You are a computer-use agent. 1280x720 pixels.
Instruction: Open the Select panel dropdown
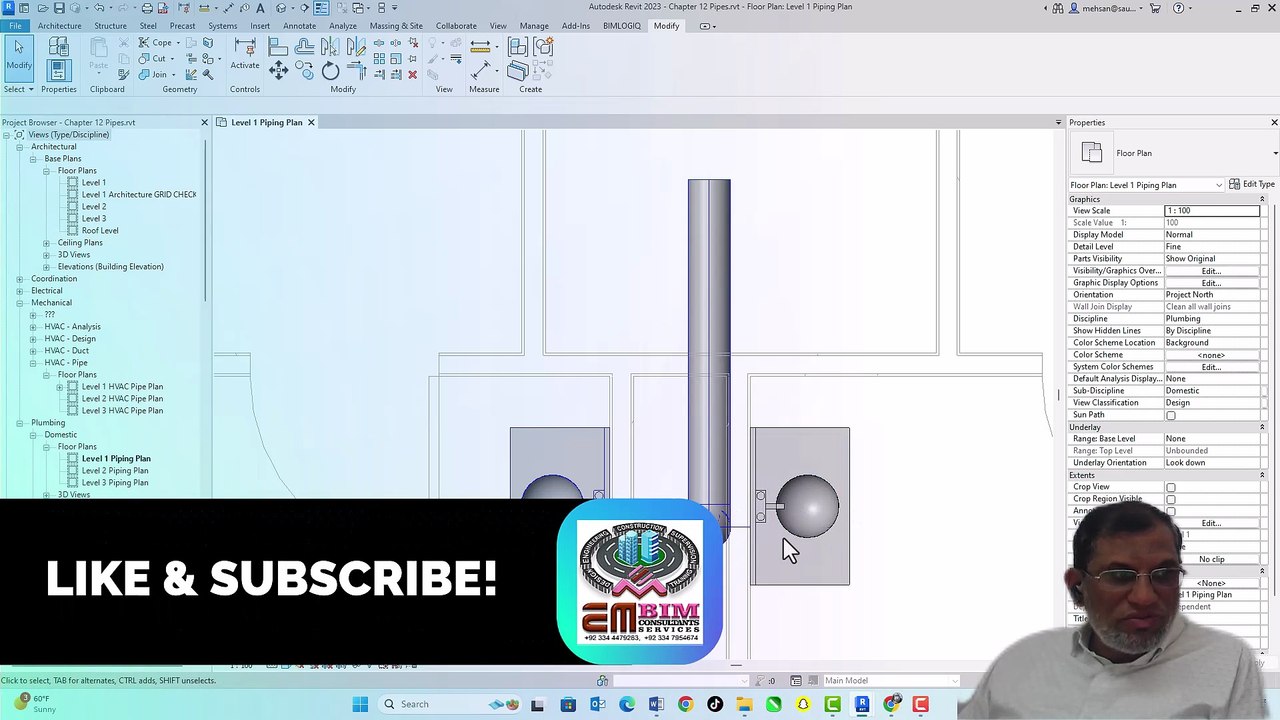pyautogui.click(x=18, y=89)
